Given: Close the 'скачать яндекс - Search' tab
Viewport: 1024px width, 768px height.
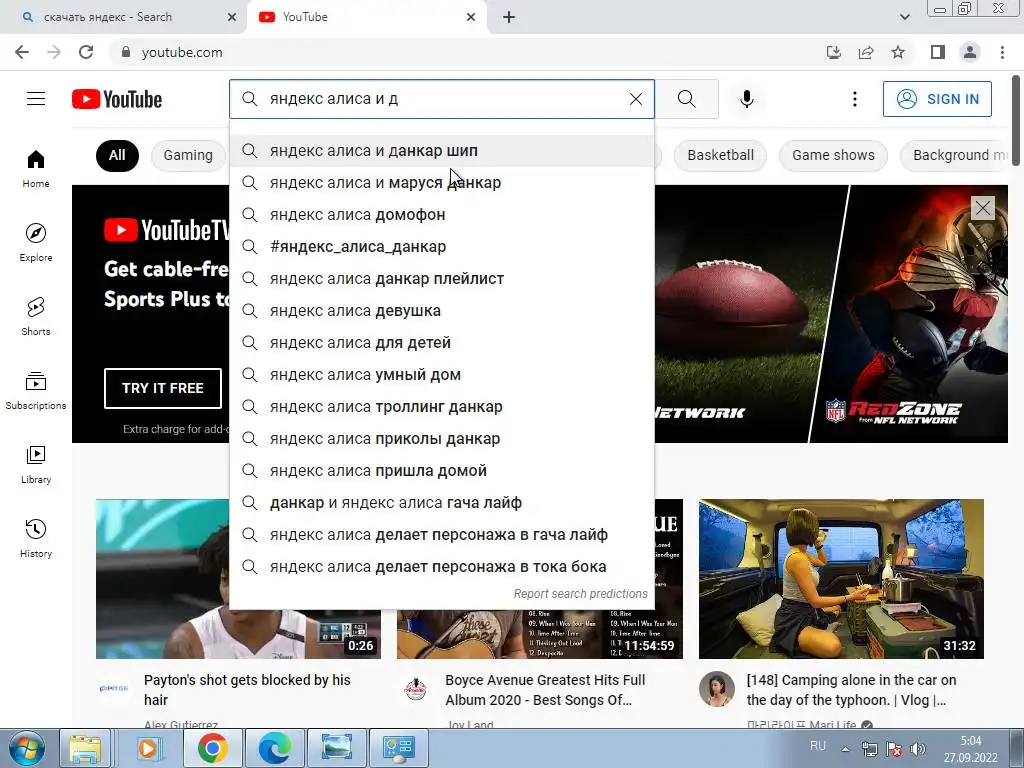Looking at the screenshot, I should point(232,17).
